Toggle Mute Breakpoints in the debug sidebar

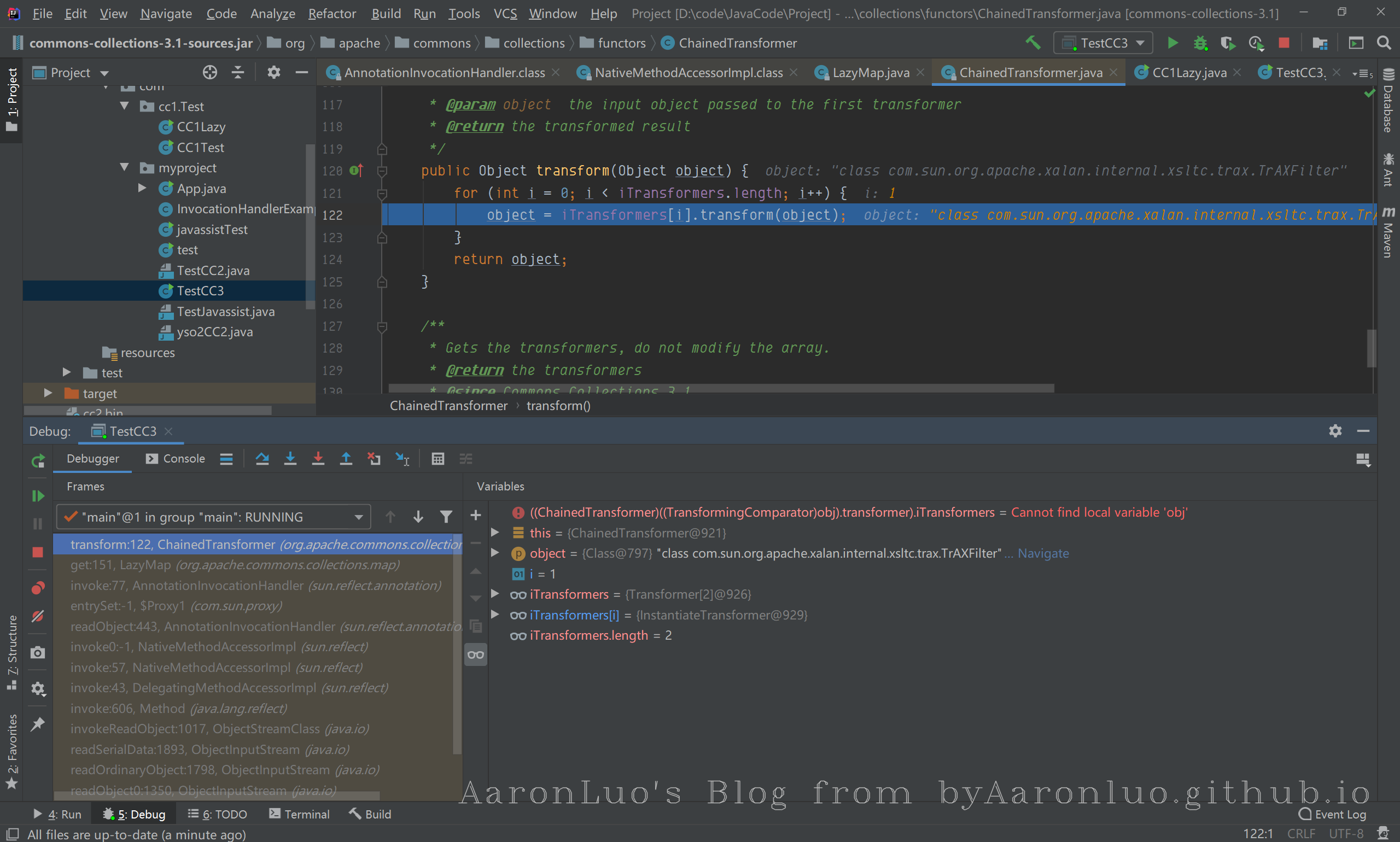coord(38,617)
